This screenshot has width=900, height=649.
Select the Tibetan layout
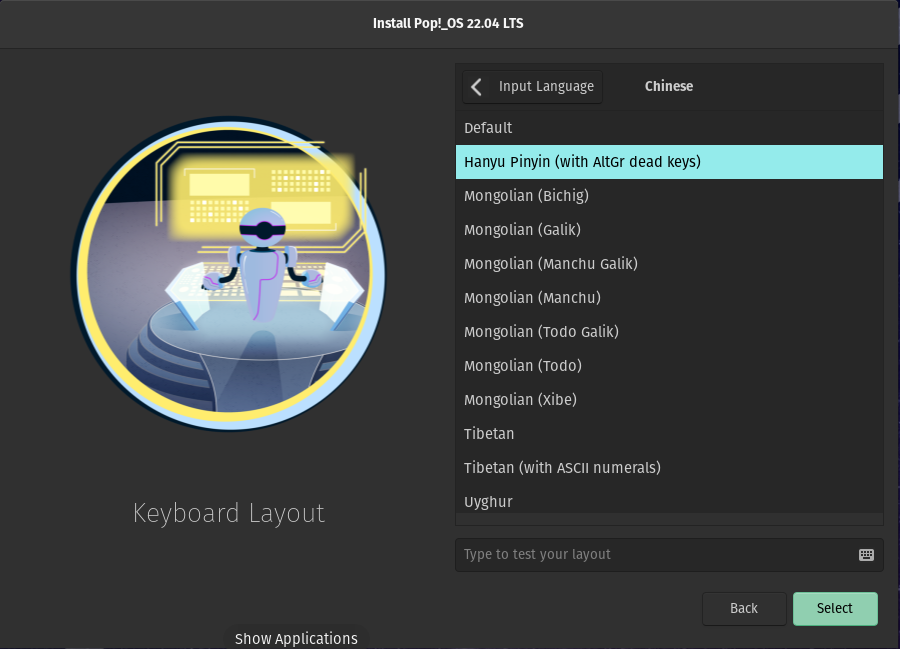click(x=669, y=434)
